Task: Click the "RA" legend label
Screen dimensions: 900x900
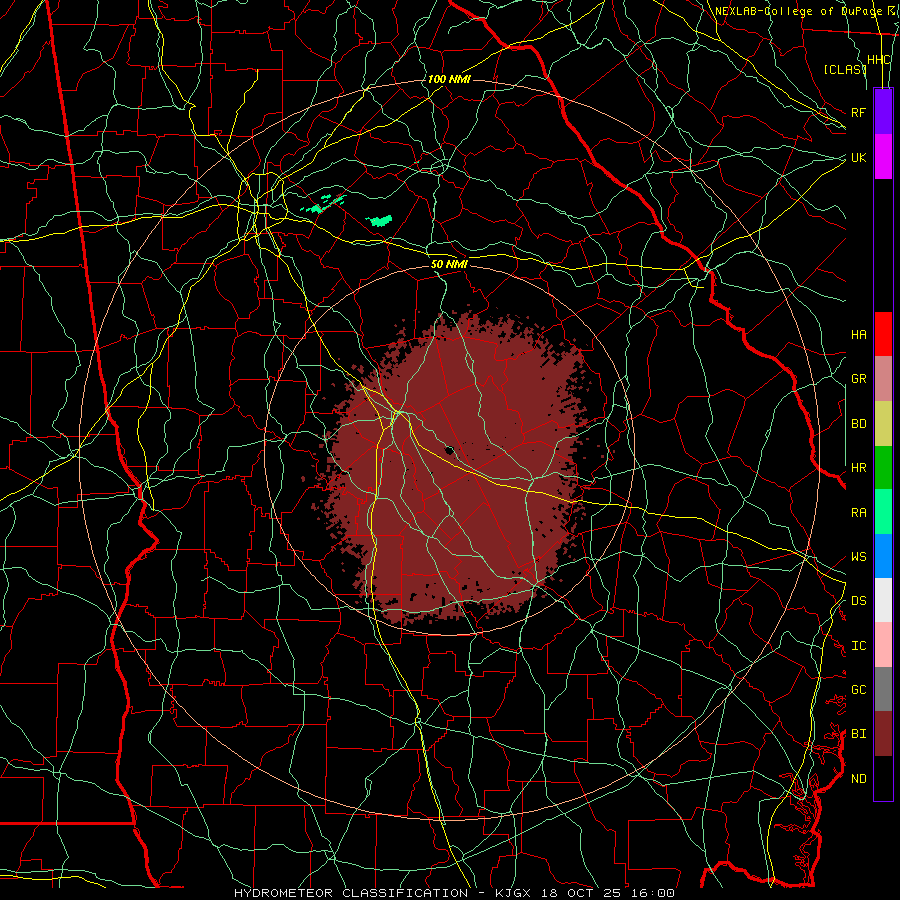Action: pyautogui.click(x=858, y=513)
